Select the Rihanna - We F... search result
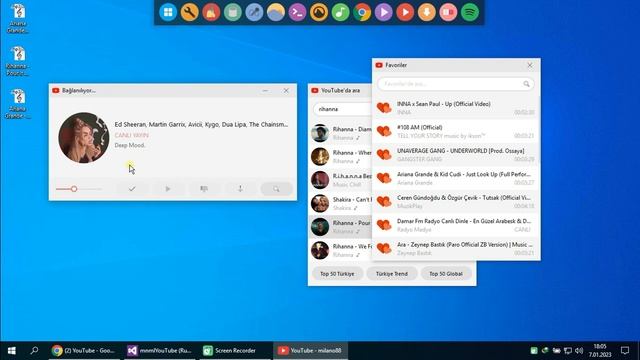This screenshot has width=640, height=360. coord(340,250)
